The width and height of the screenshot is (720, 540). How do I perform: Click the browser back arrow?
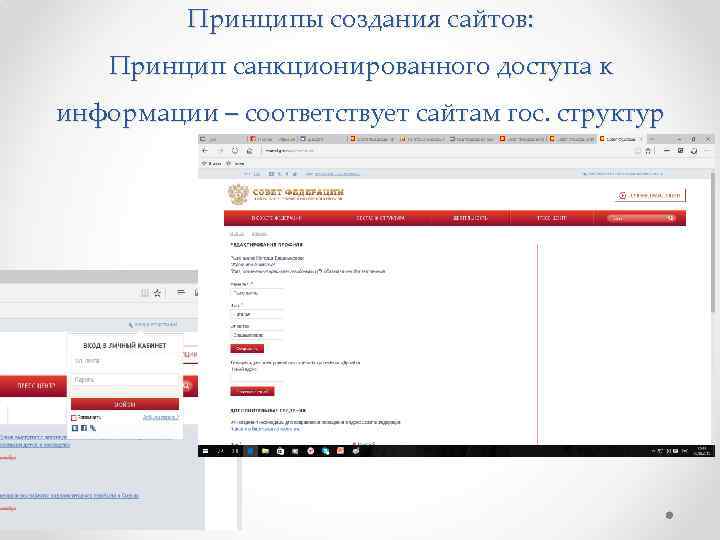pos(205,150)
